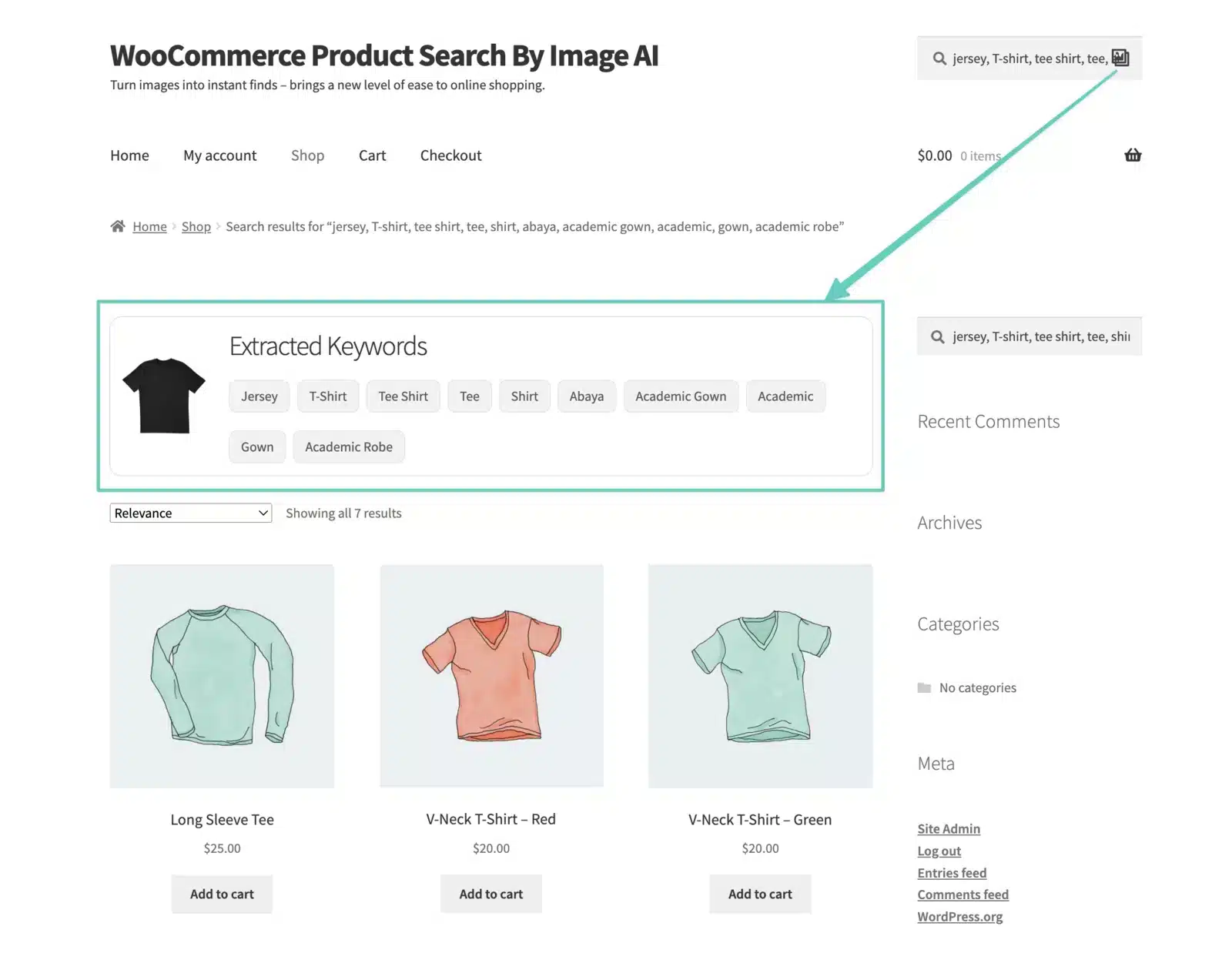Click the home icon in breadcrumb
The width and height of the screenshot is (1232, 953).
(x=118, y=226)
